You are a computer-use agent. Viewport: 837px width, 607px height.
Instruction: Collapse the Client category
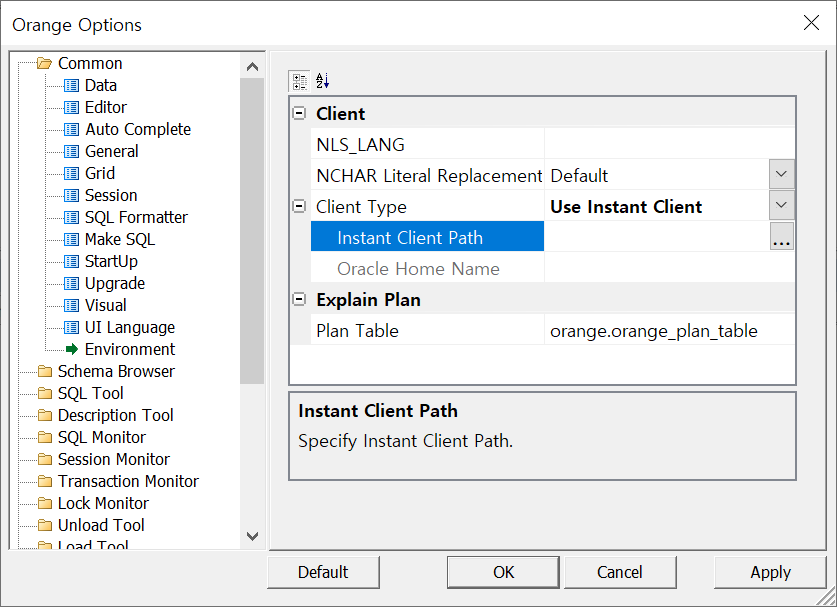coord(299,113)
